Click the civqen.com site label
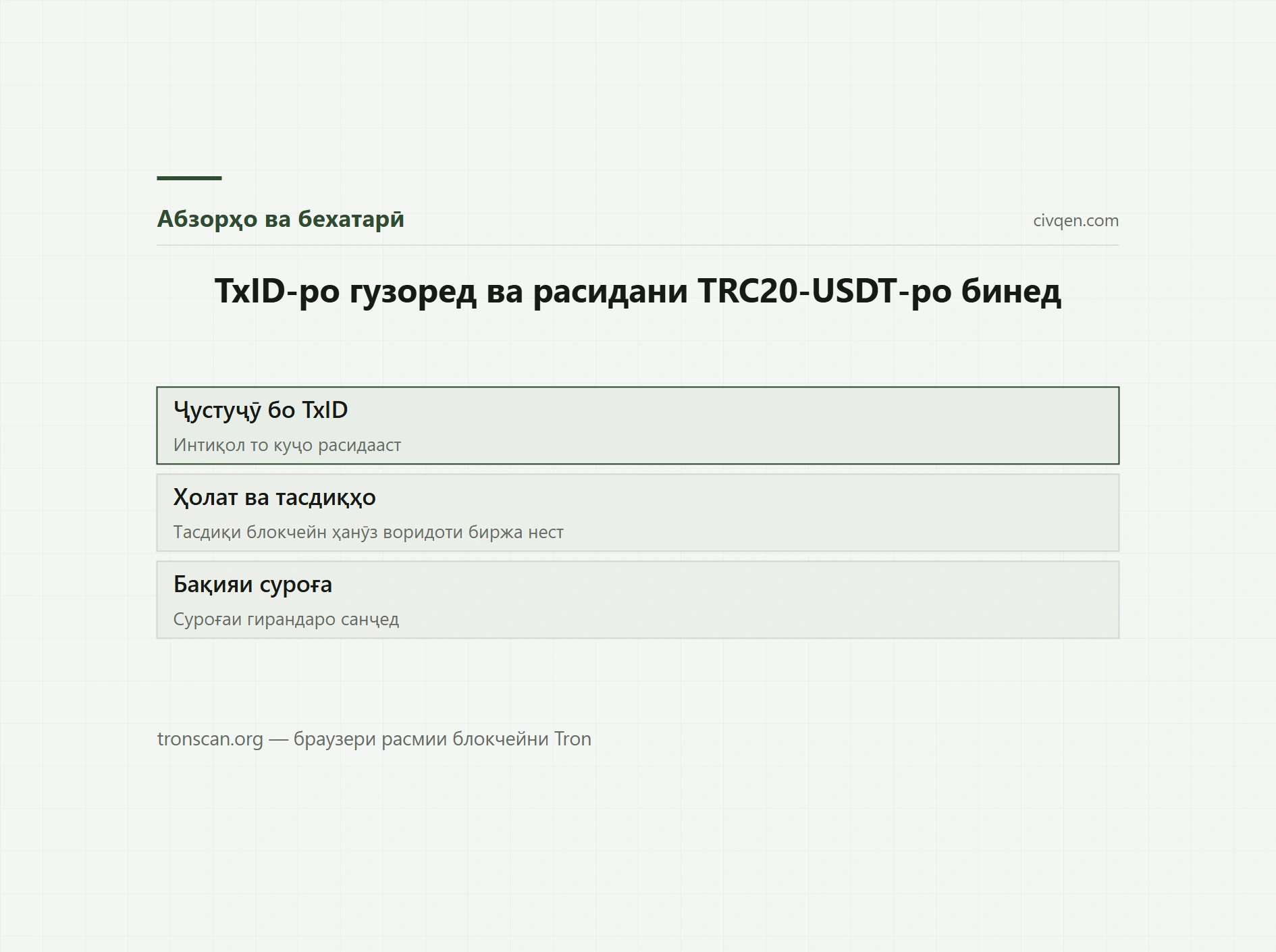 tap(1075, 221)
